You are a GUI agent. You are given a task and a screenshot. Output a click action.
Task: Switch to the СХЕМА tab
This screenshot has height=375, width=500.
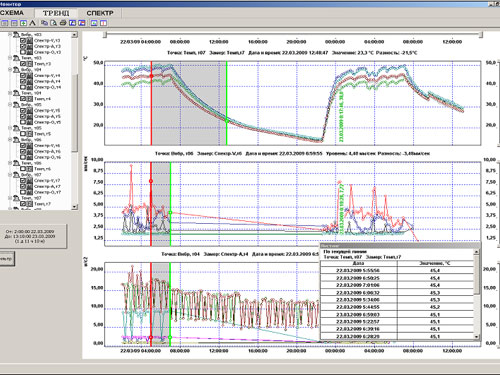pyautogui.click(x=12, y=13)
